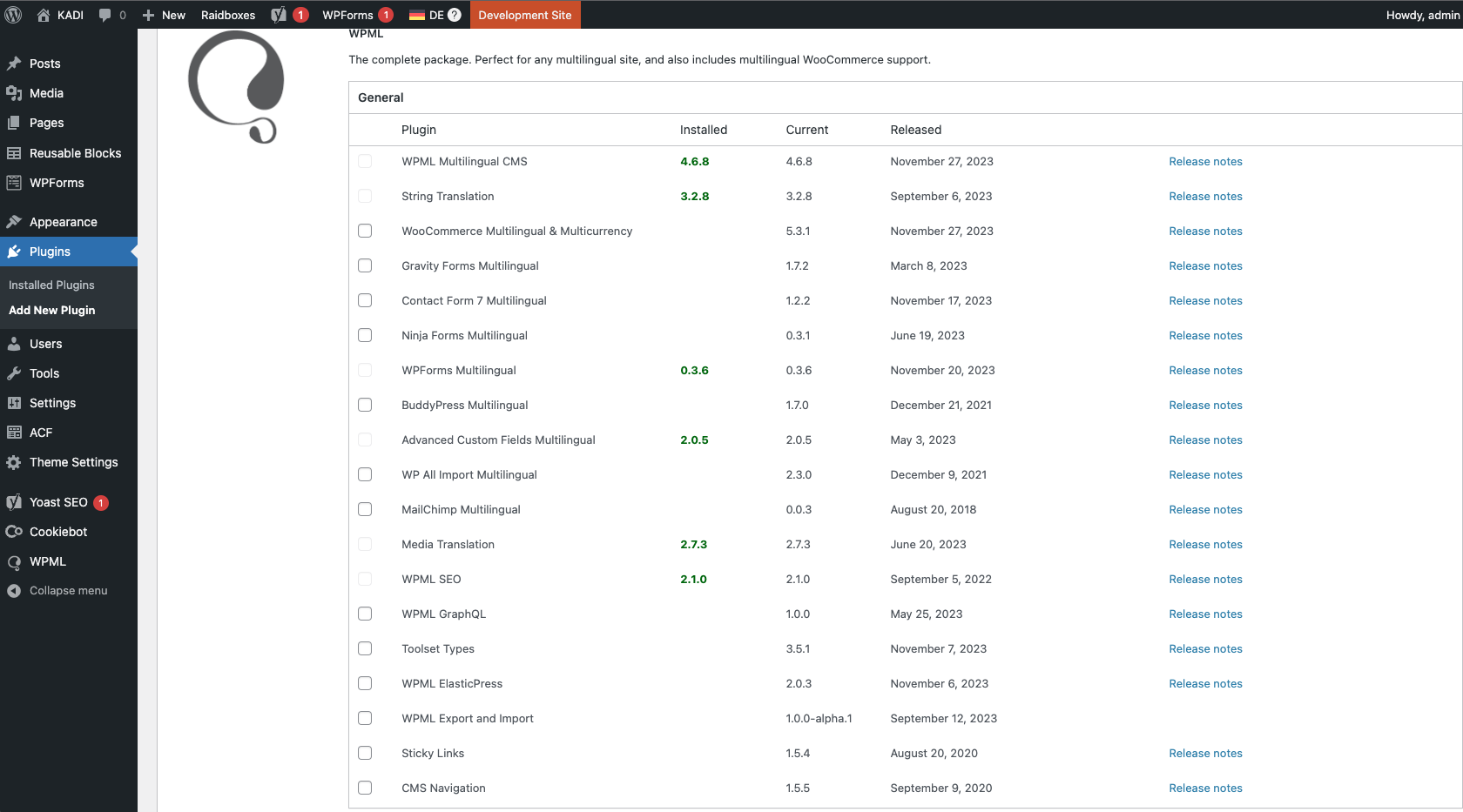Click the General section header
Image resolution: width=1463 pixels, height=812 pixels.
(381, 97)
